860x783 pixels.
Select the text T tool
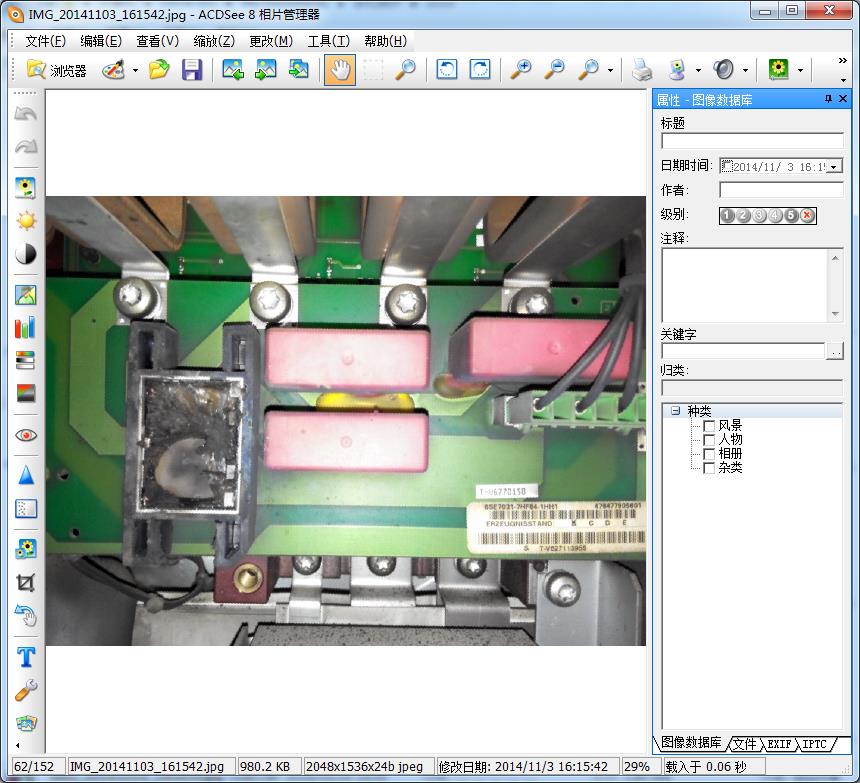[x=26, y=656]
